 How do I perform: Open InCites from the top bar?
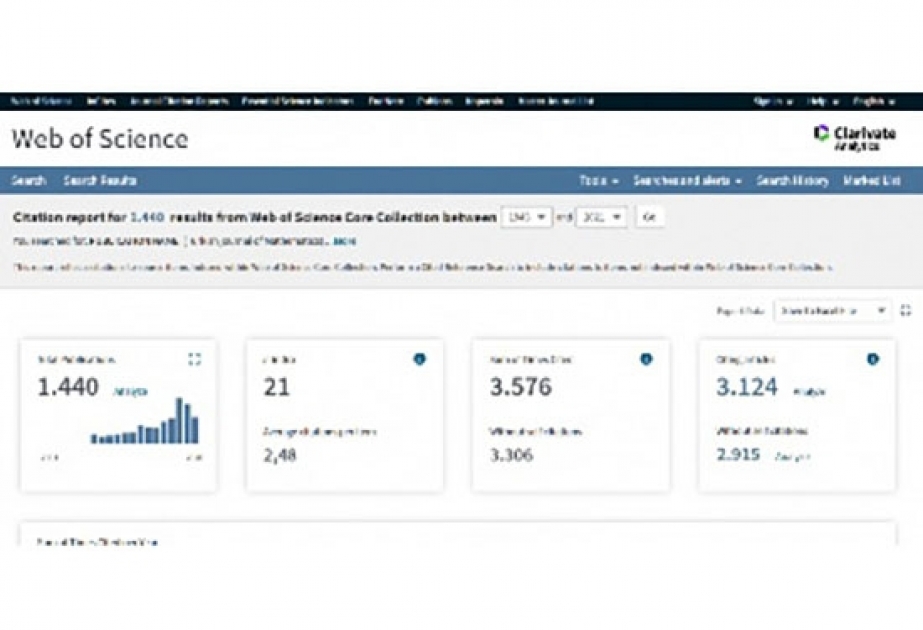click(x=101, y=101)
